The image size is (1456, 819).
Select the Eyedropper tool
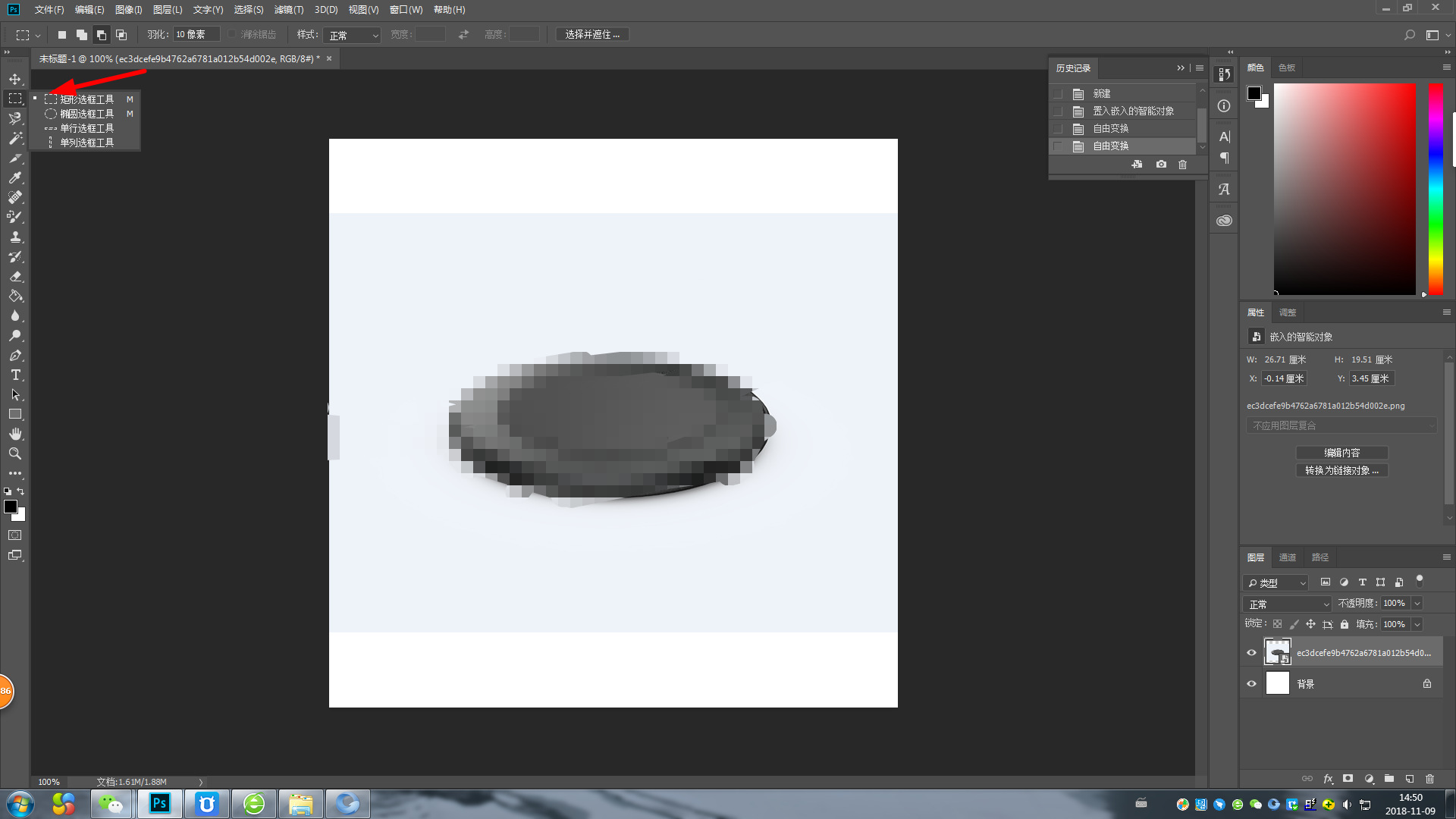point(15,177)
